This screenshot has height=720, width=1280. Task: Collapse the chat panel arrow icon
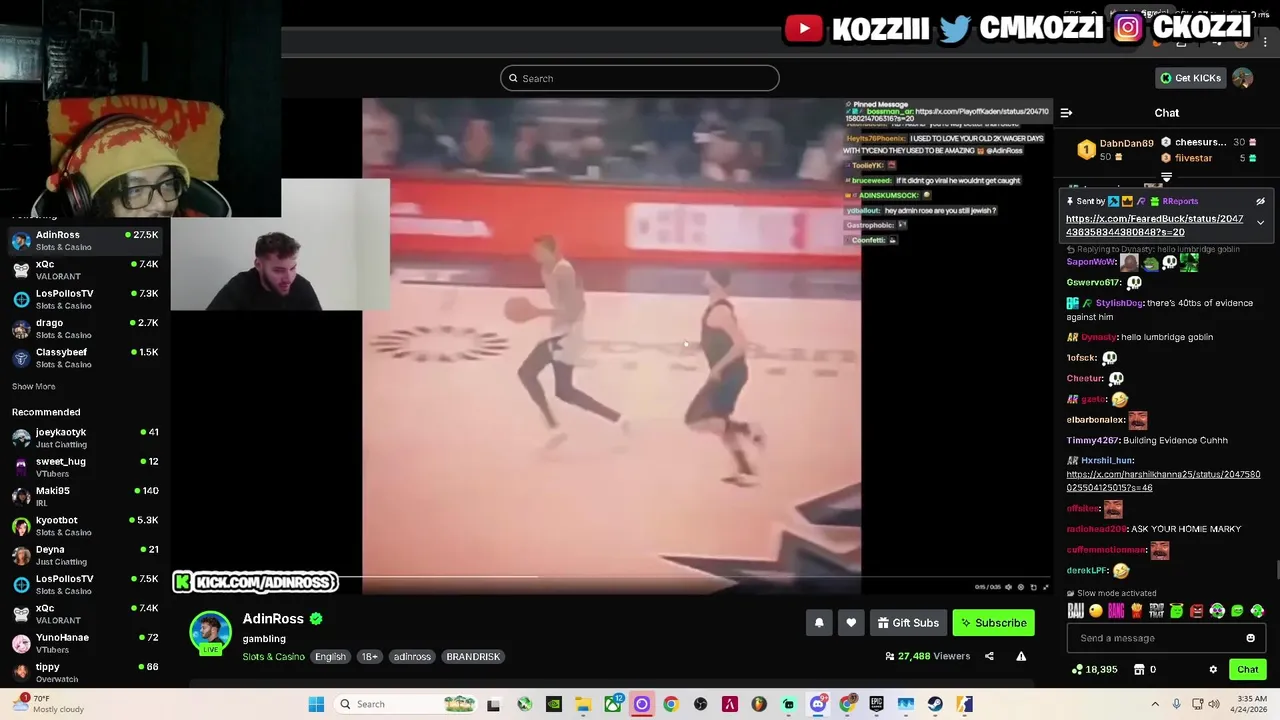1066,113
